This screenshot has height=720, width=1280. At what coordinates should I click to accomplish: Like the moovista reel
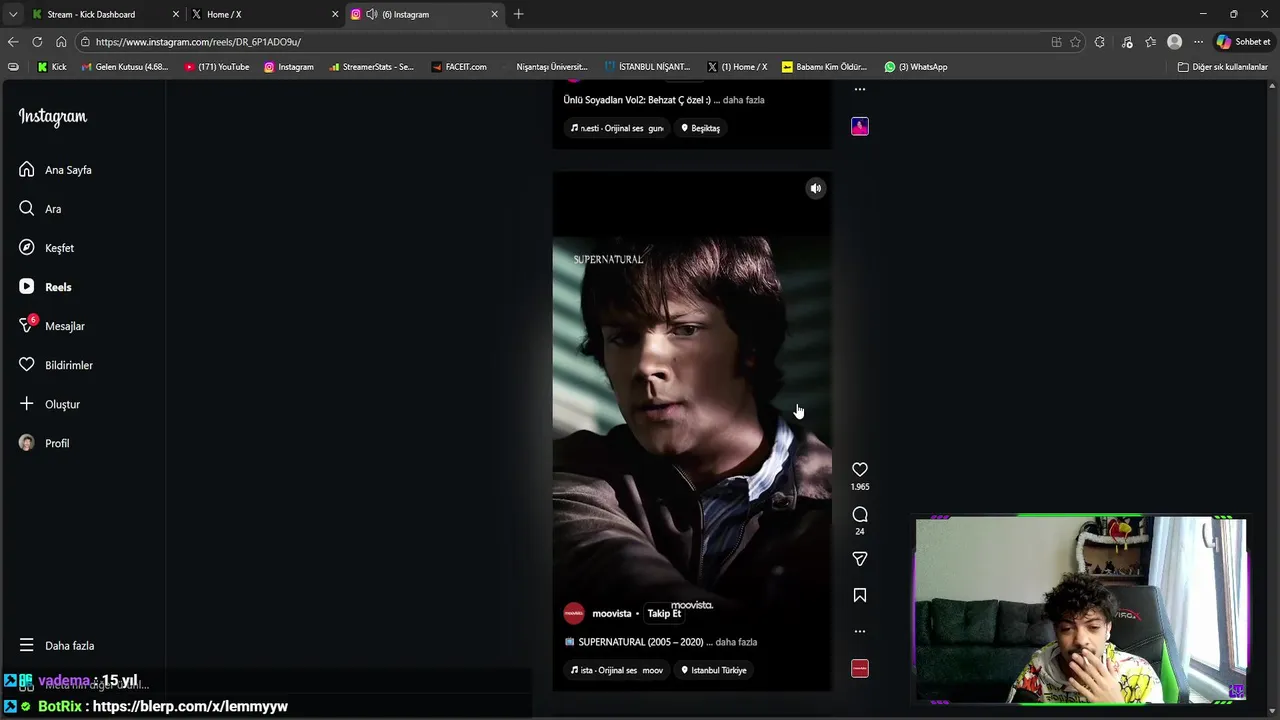(860, 469)
